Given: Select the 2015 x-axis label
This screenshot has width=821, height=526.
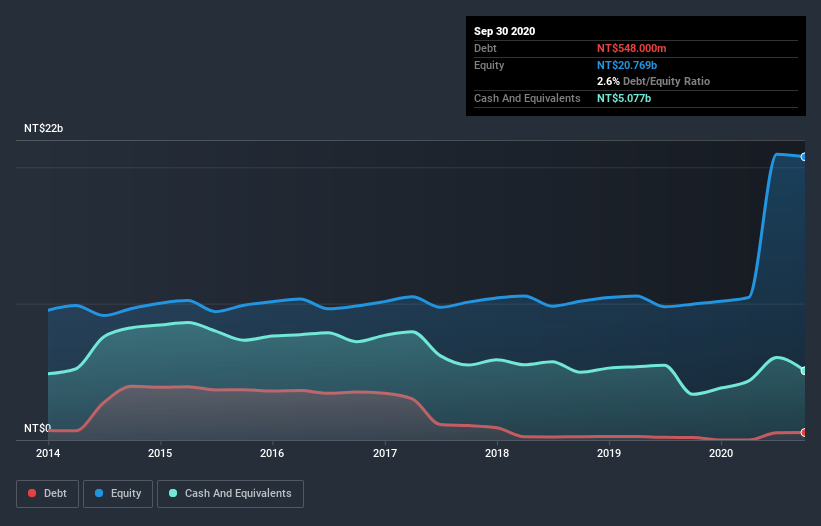Looking at the screenshot, I should coord(160,453).
